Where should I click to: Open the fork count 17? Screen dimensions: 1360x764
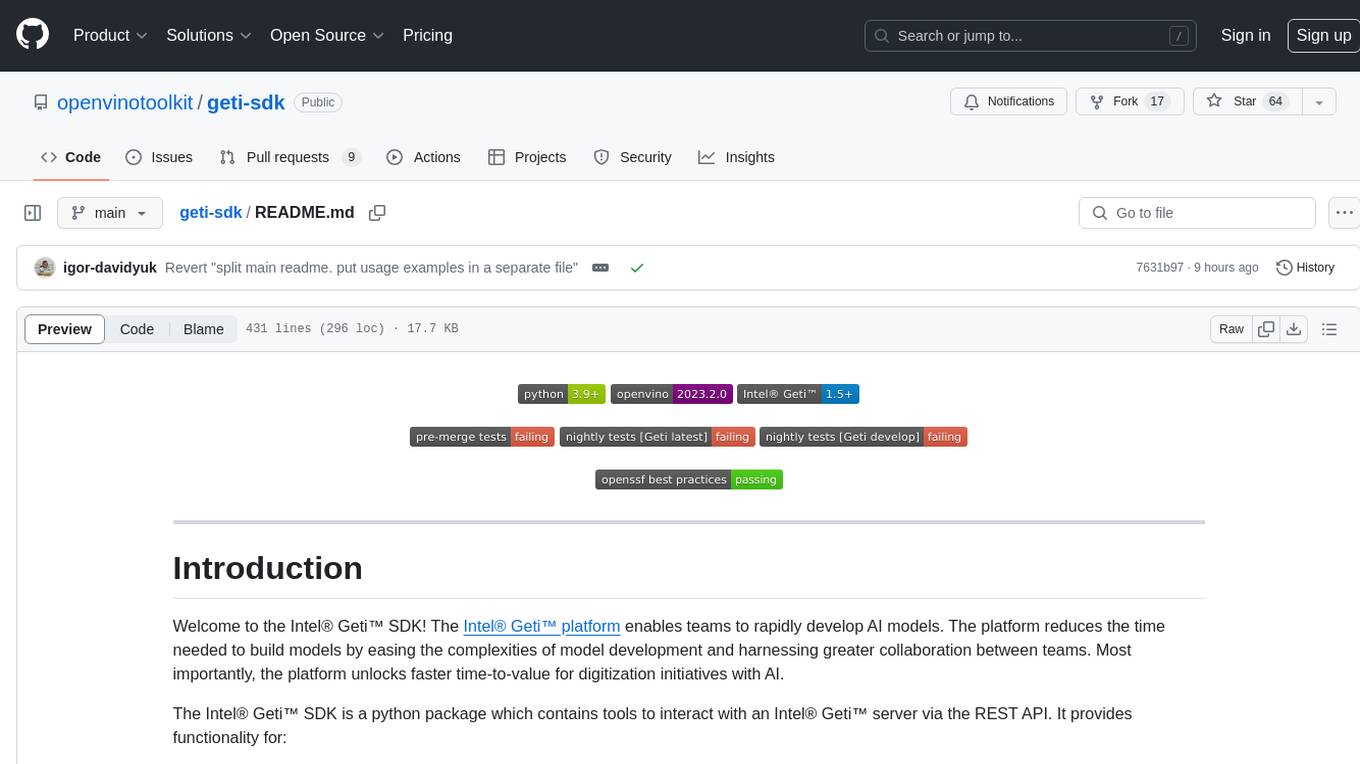coord(1157,102)
